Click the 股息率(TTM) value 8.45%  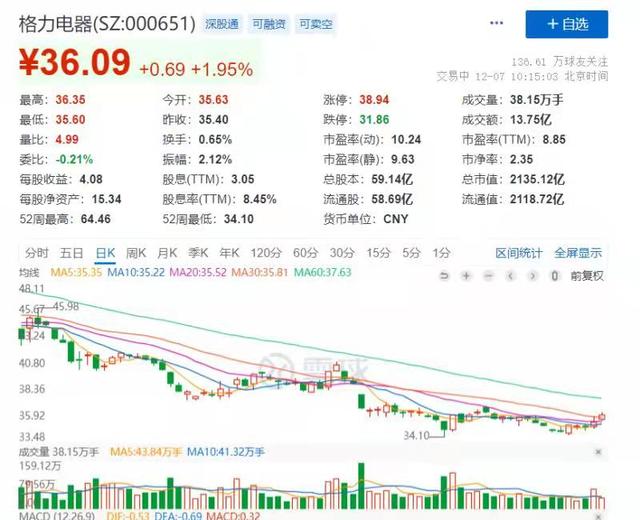tap(260, 199)
